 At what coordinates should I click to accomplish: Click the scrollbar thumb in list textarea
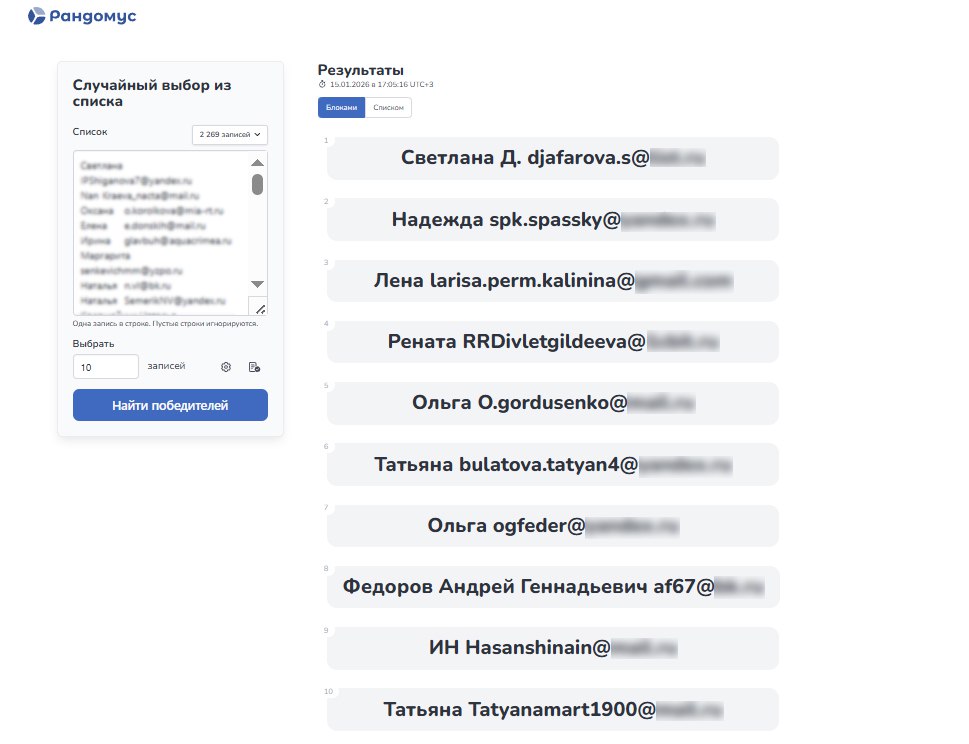[257, 185]
